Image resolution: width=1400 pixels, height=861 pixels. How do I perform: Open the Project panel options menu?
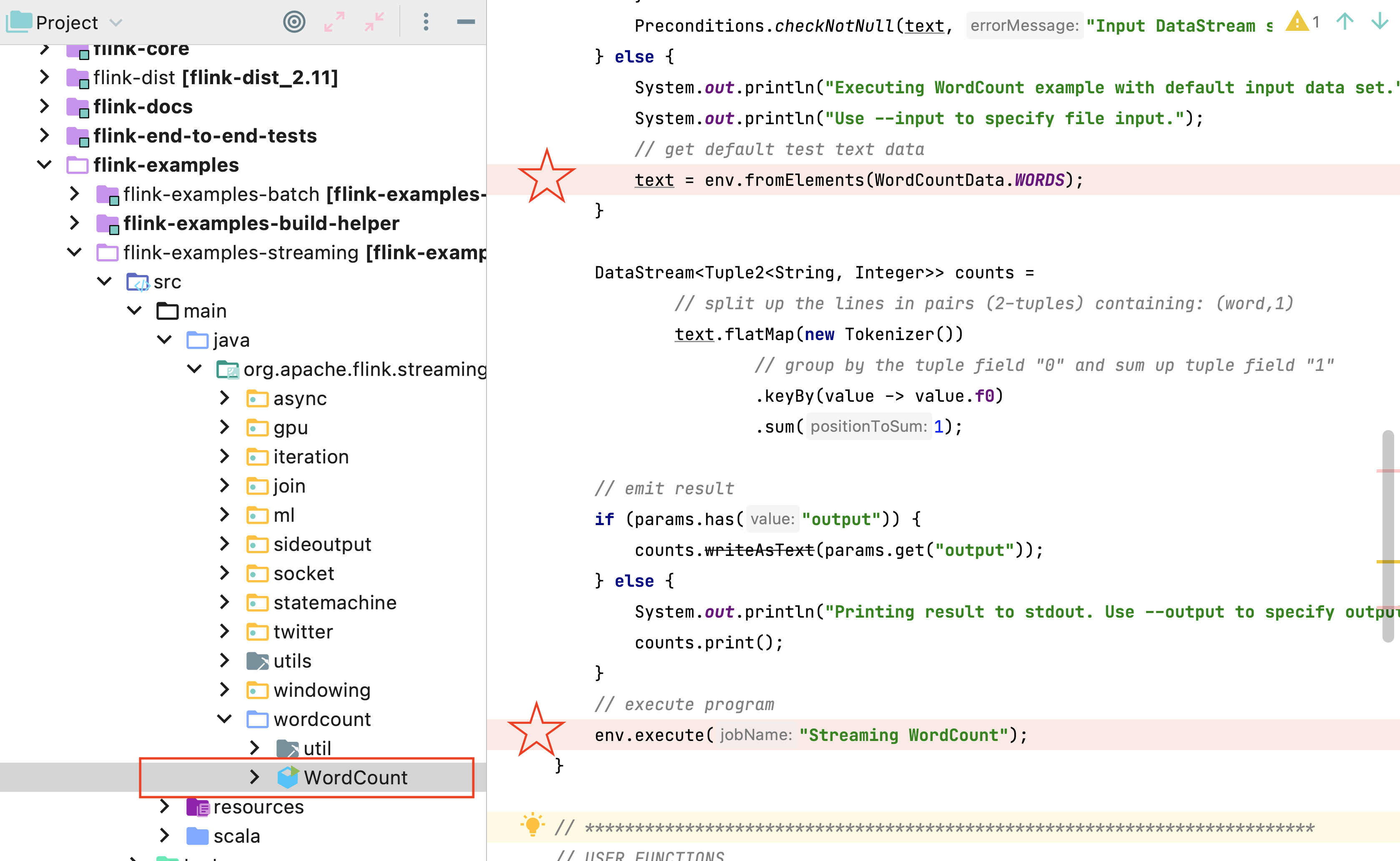coord(426,22)
